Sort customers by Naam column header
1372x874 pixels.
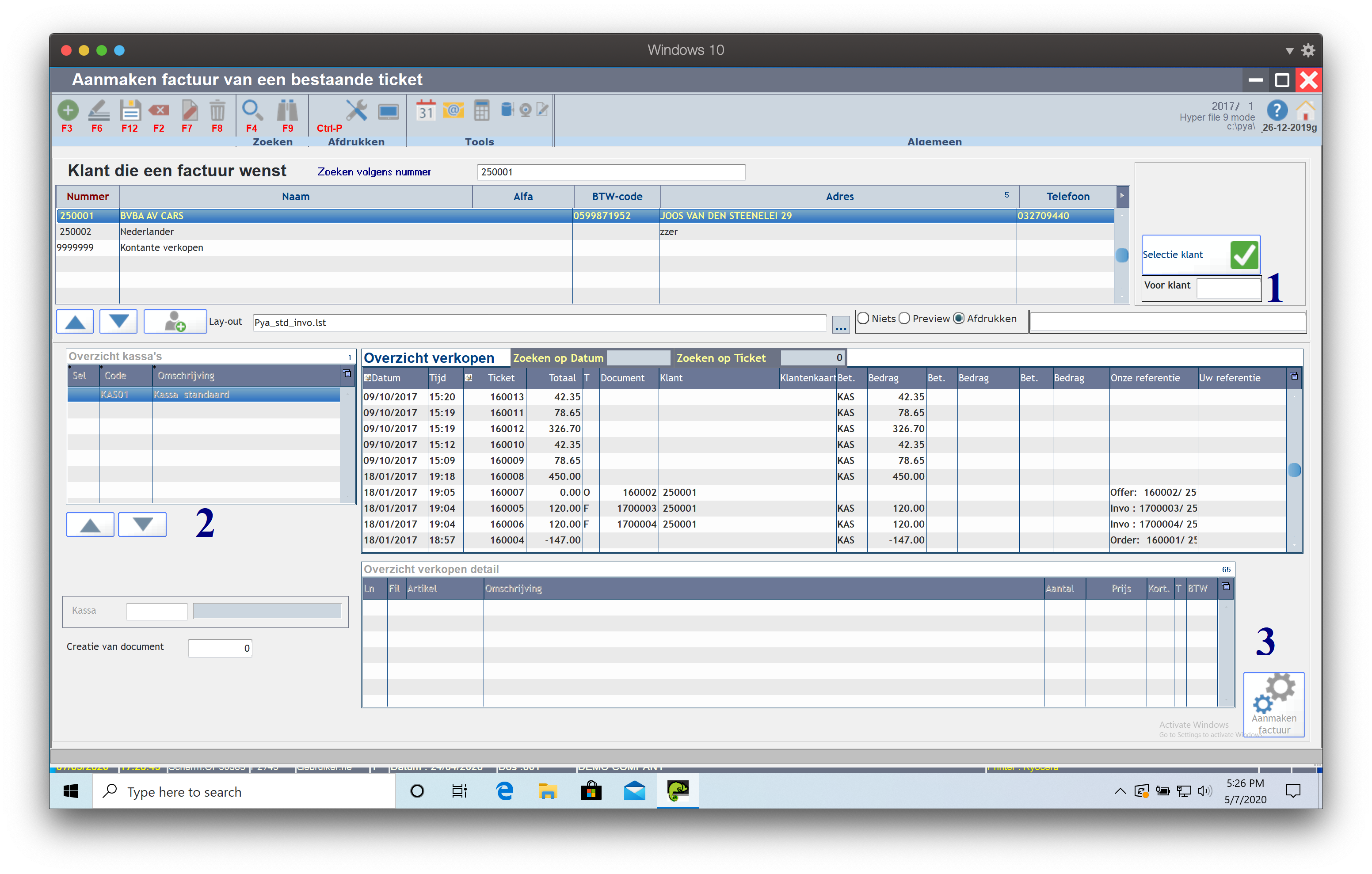[295, 197]
